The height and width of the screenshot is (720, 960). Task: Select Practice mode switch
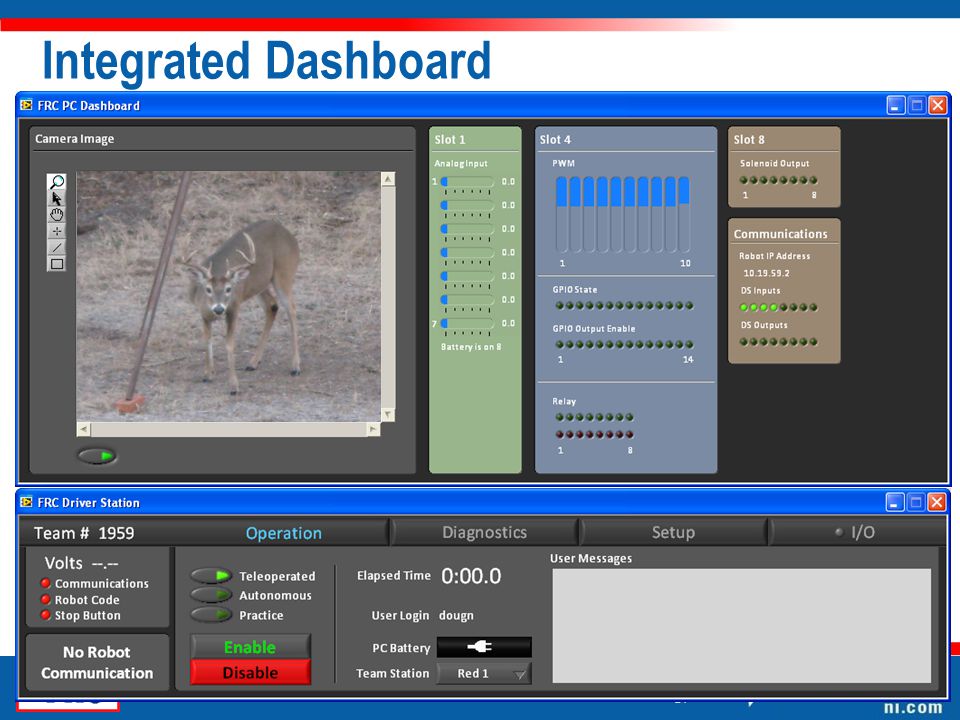point(211,614)
